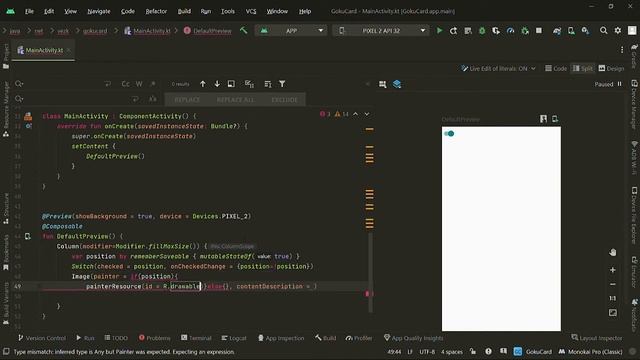The image size is (640, 360).
Task: Open Search Everywhere magnifier icon
Action: 603,31
